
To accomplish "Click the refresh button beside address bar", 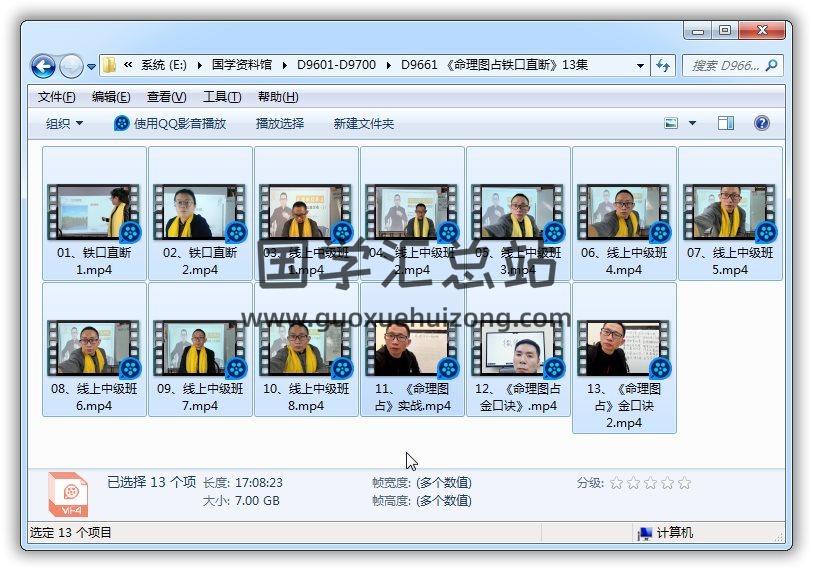I will (x=663, y=66).
